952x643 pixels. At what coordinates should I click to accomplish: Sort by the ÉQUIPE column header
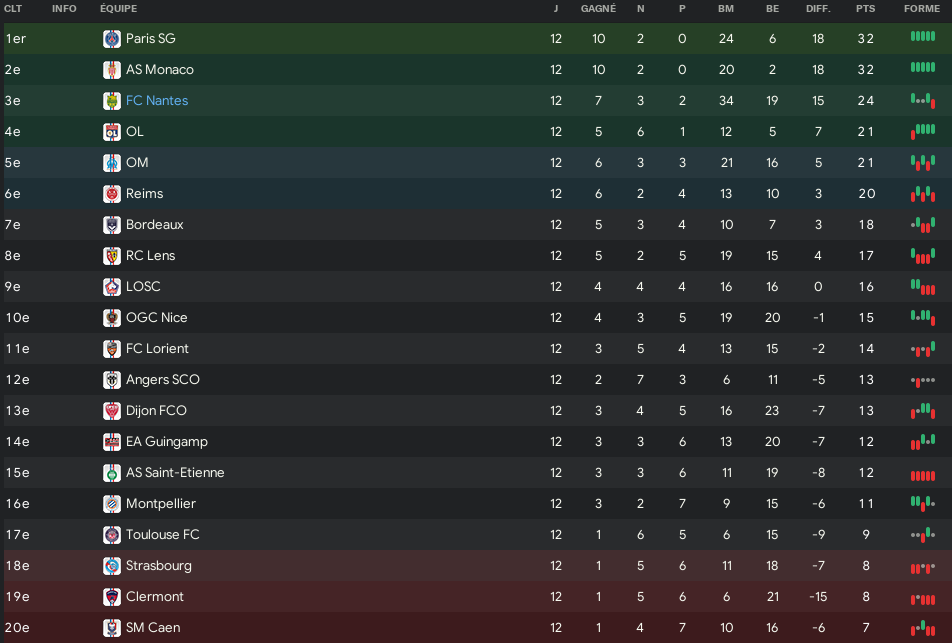pyautogui.click(x=118, y=9)
